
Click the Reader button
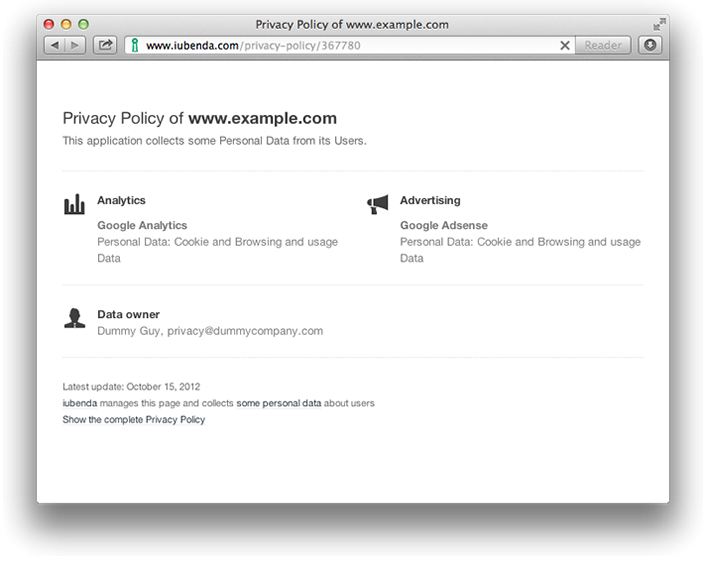[603, 45]
